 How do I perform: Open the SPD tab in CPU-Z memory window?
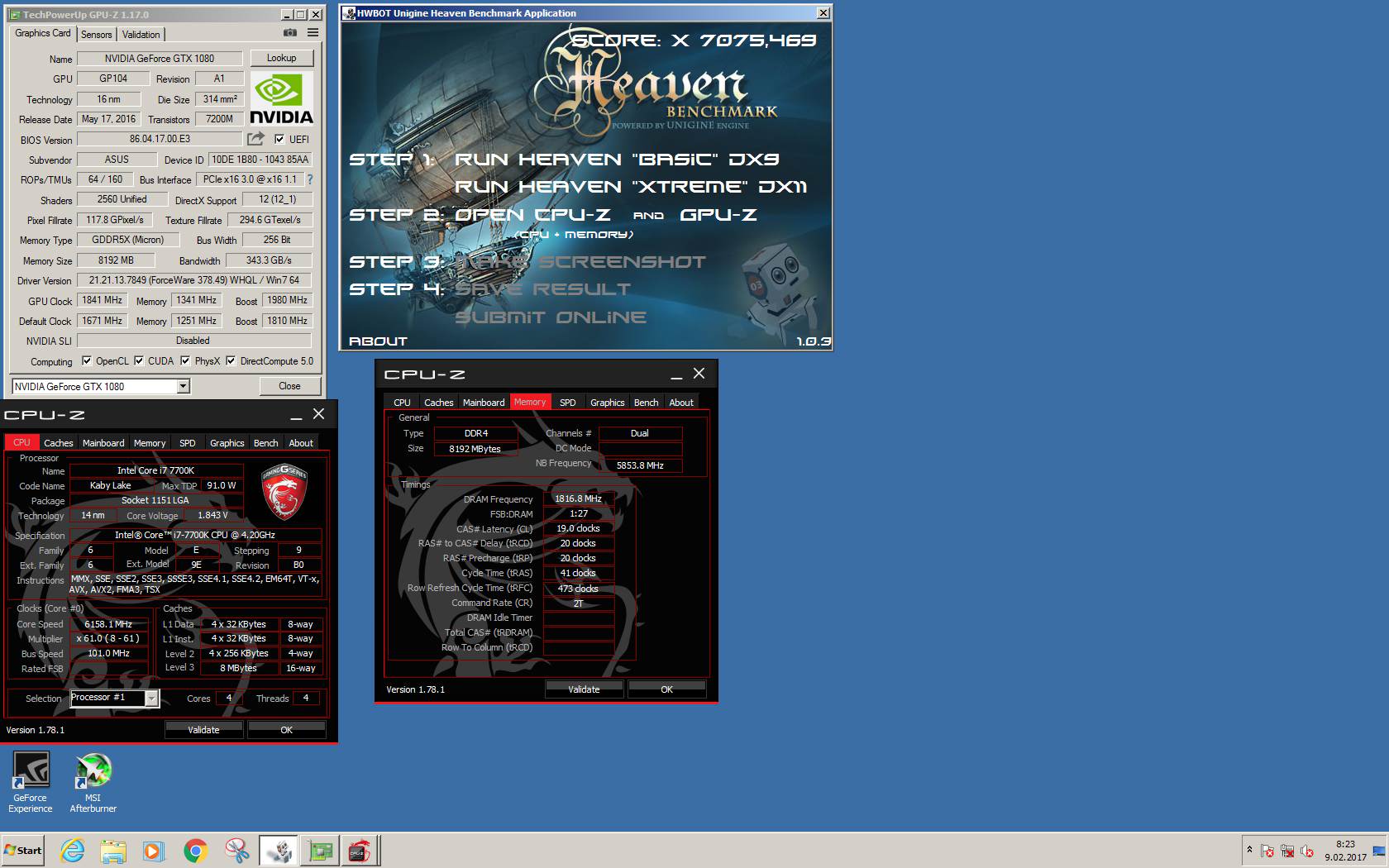567,403
